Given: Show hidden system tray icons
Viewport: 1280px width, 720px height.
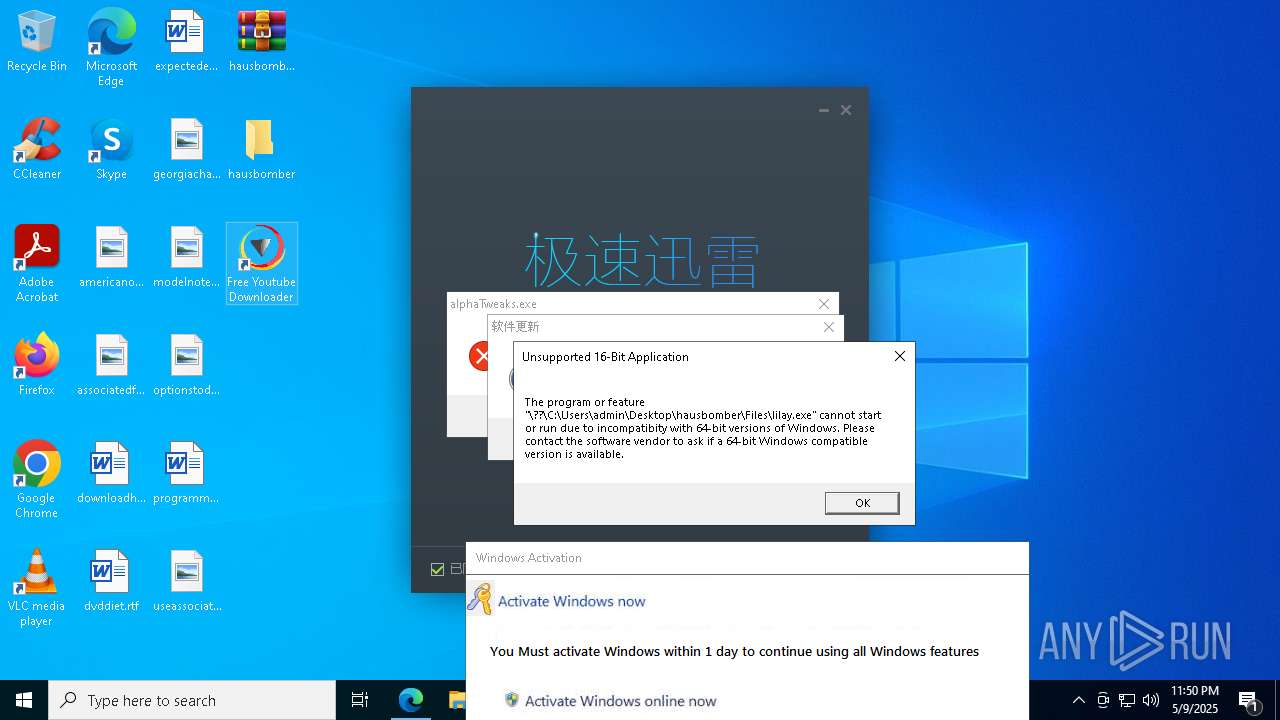Looking at the screenshot, I should tap(1078, 700).
